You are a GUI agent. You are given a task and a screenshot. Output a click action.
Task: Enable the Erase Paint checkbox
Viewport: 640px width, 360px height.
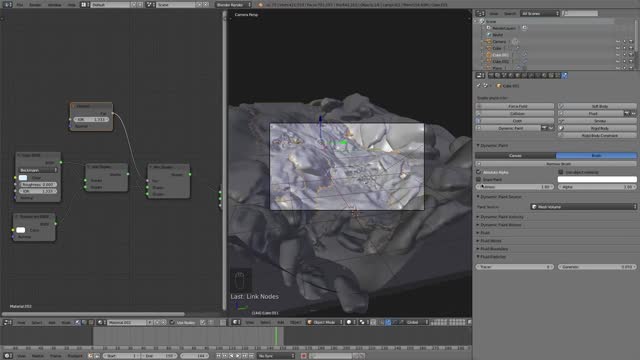[x=479, y=180]
